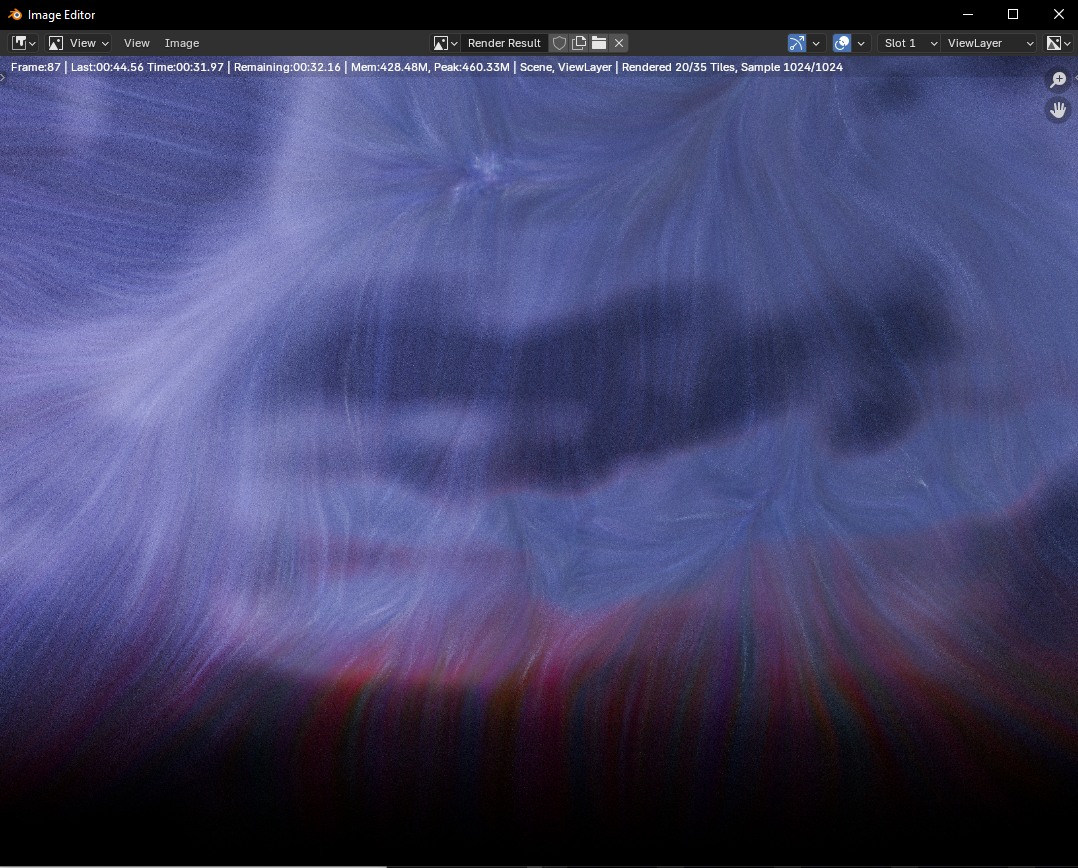Open the Image menu
Screen dimensions: 1078x868
click(182, 43)
